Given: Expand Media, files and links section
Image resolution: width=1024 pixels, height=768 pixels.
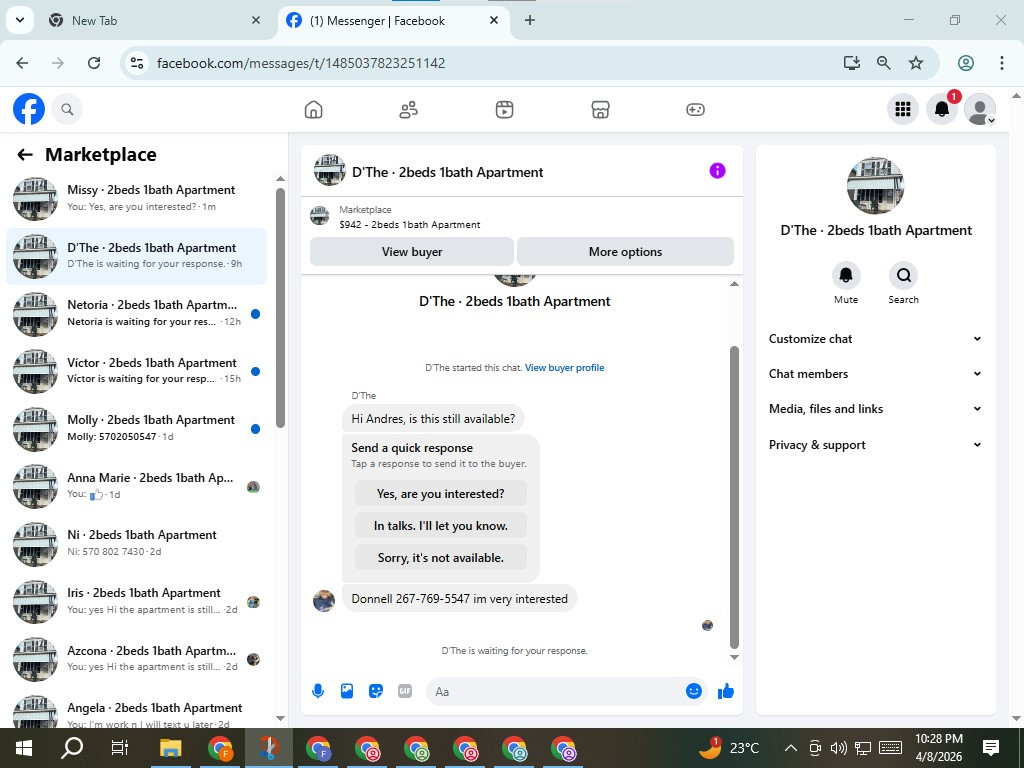Looking at the screenshot, I should (x=875, y=409).
